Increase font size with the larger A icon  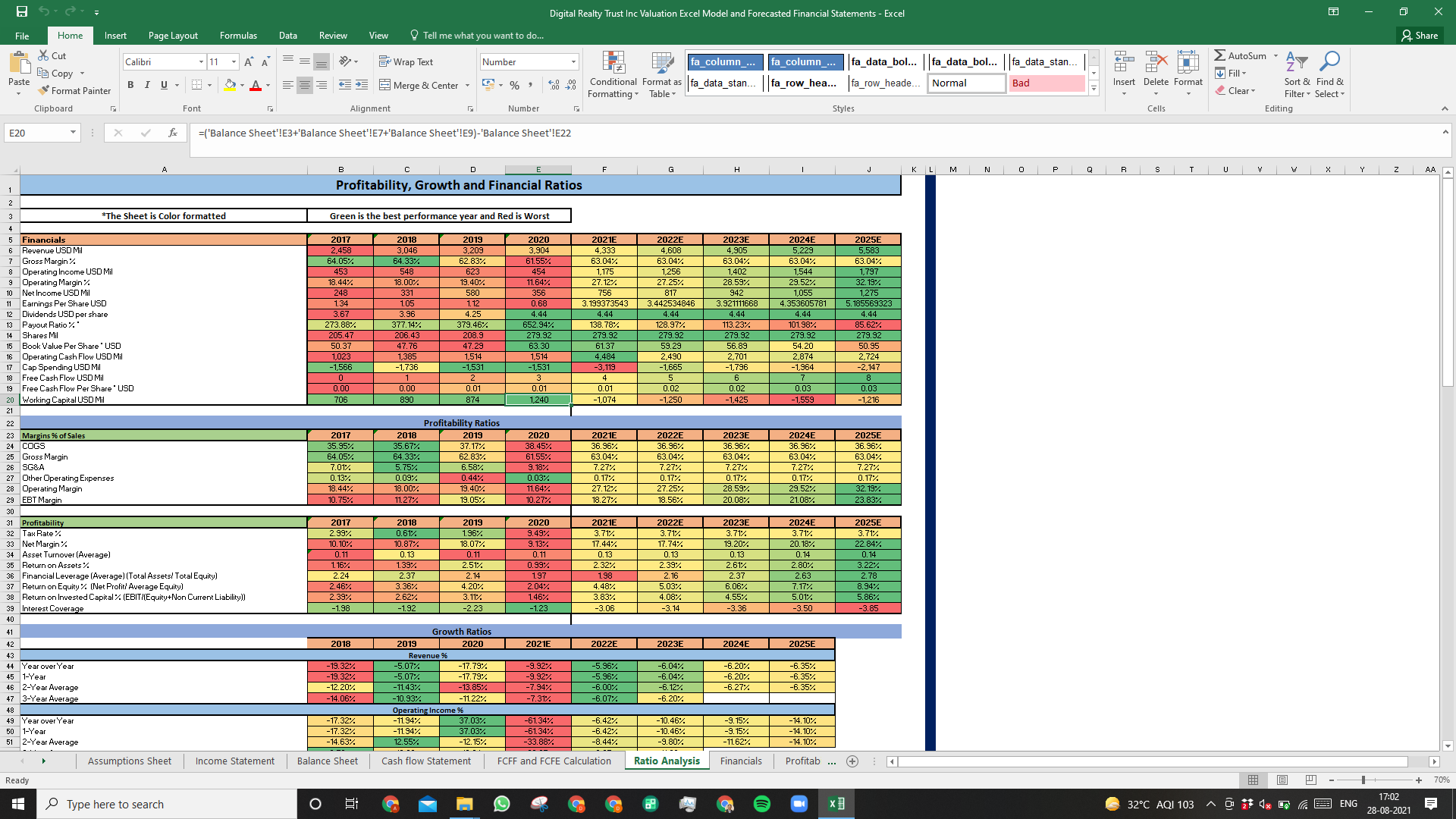(x=249, y=61)
